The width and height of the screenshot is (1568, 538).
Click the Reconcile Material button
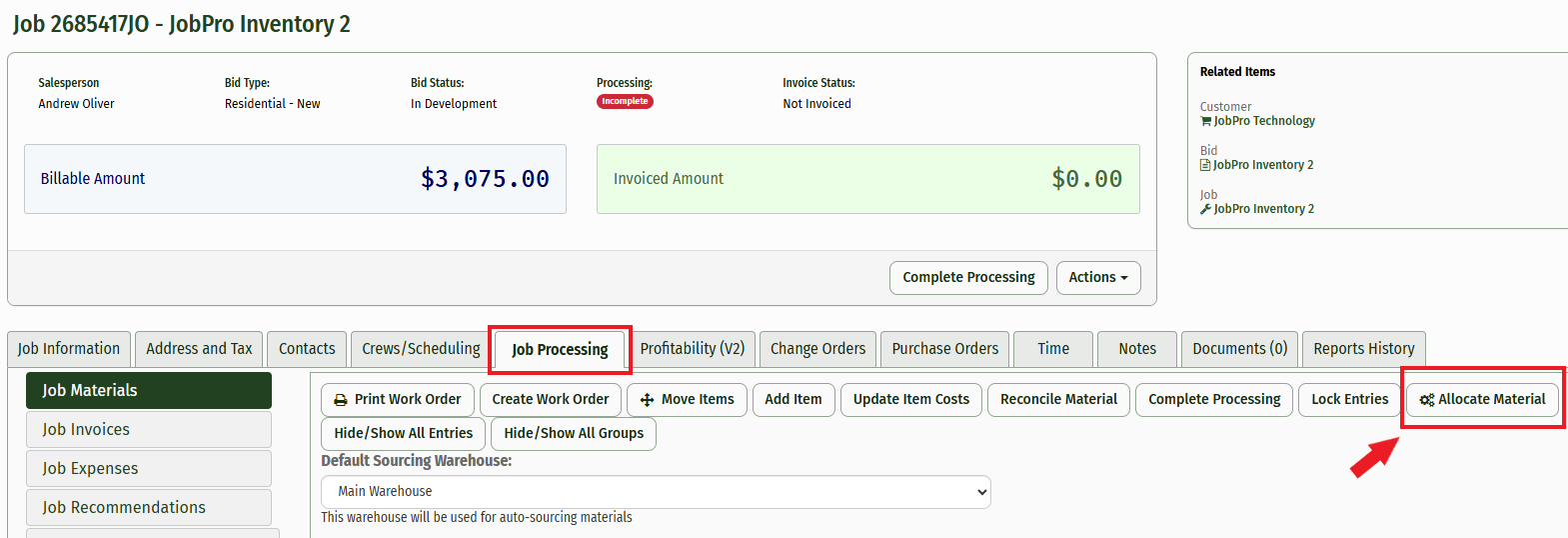point(1058,400)
